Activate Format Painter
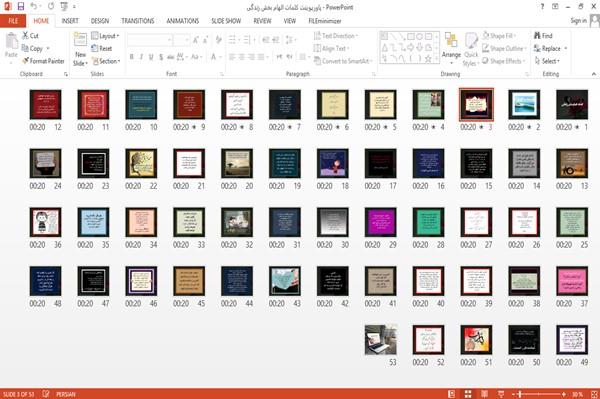This screenshot has height=399, width=600. [x=43, y=61]
